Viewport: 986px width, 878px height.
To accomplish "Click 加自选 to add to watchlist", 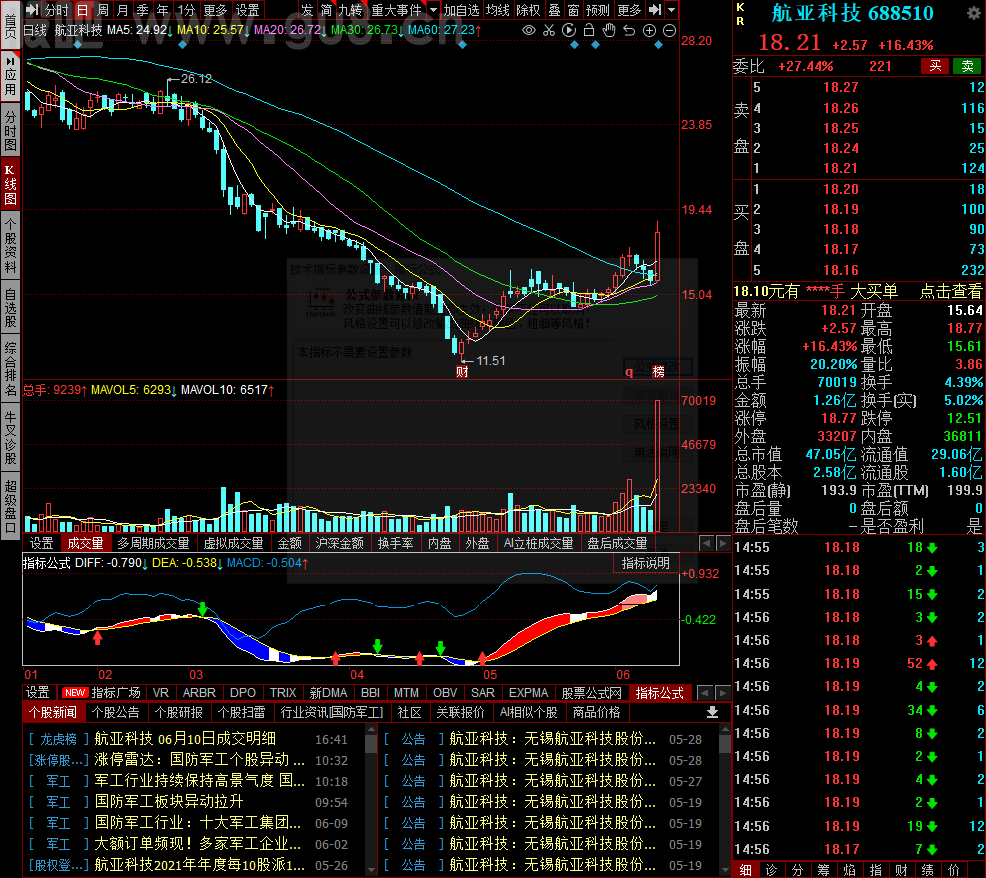I will [461, 10].
